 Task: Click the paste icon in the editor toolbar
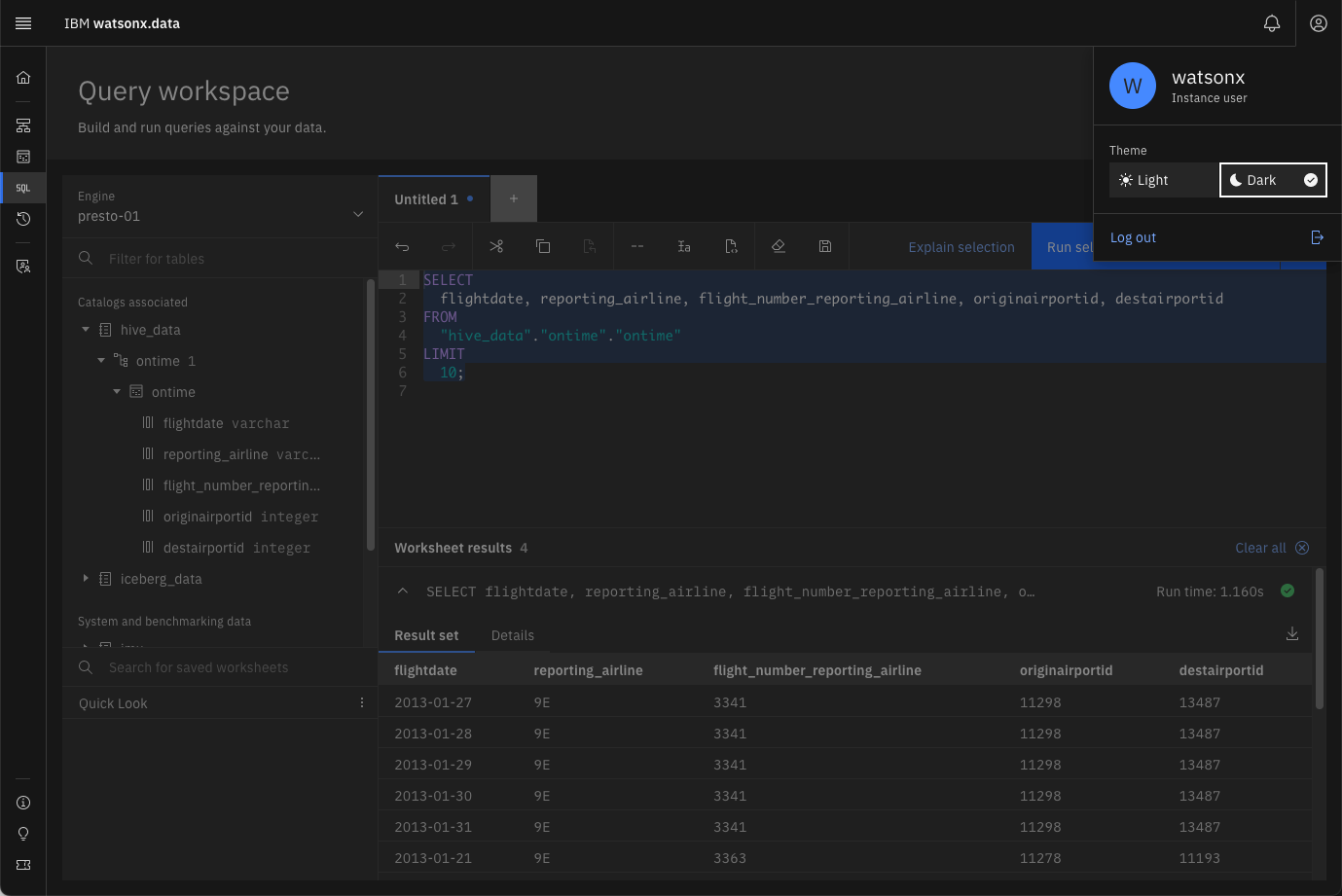point(590,246)
